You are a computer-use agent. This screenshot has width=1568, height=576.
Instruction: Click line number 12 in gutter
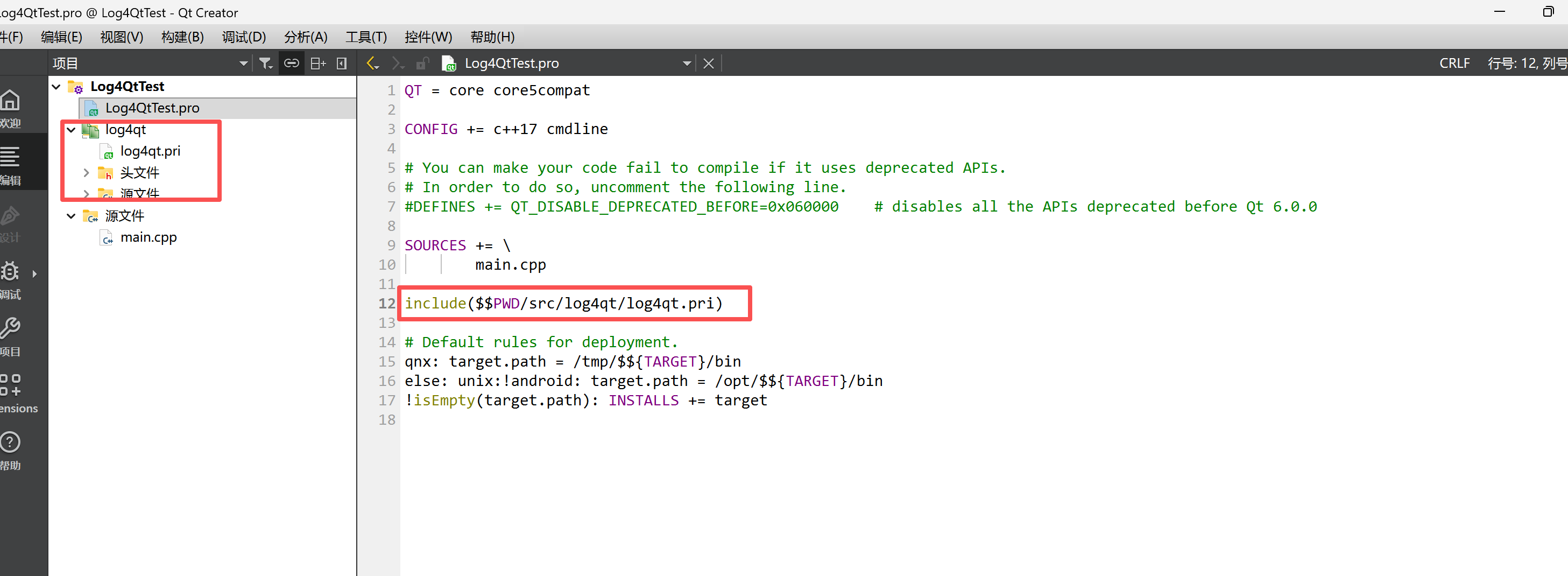point(386,303)
